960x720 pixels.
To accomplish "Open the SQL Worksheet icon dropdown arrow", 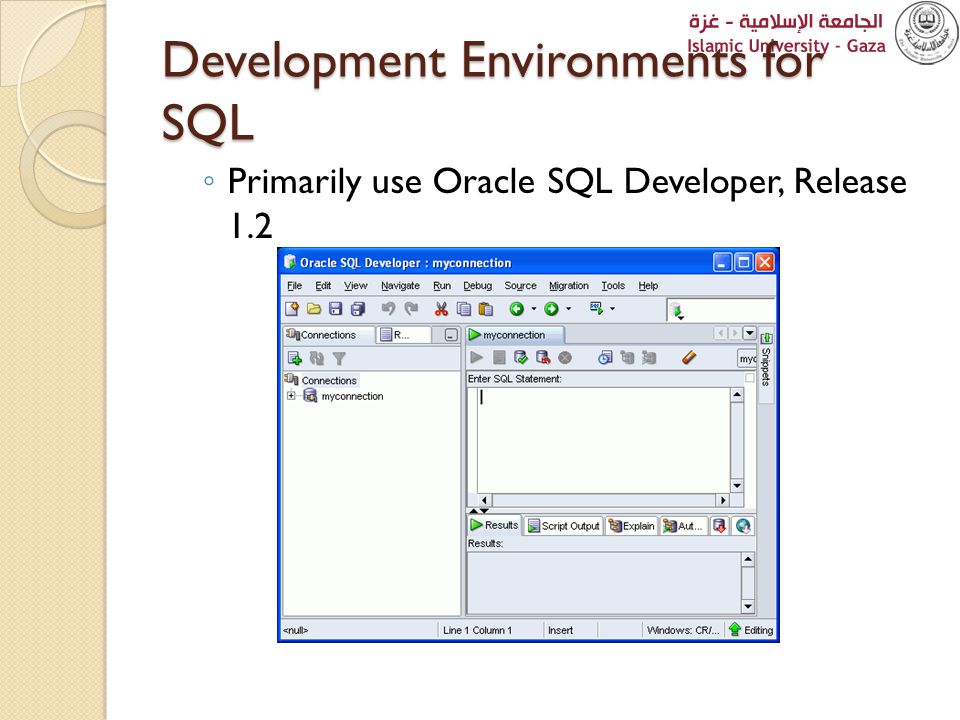I will [612, 309].
